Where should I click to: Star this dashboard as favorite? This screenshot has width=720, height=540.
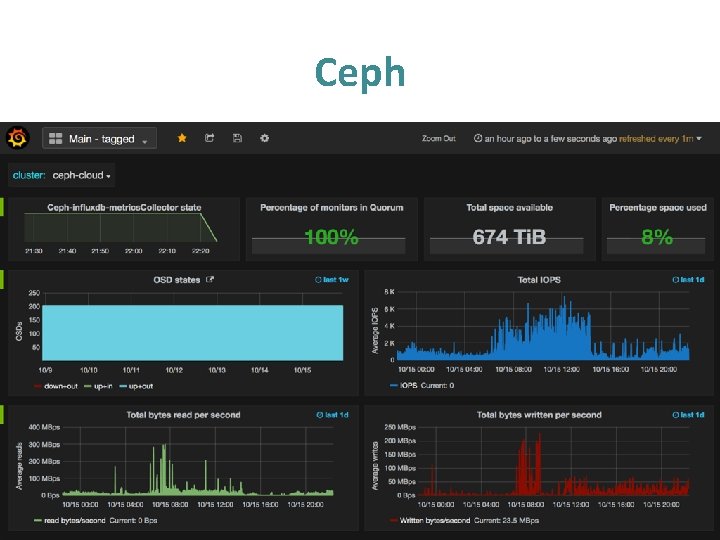click(x=182, y=138)
